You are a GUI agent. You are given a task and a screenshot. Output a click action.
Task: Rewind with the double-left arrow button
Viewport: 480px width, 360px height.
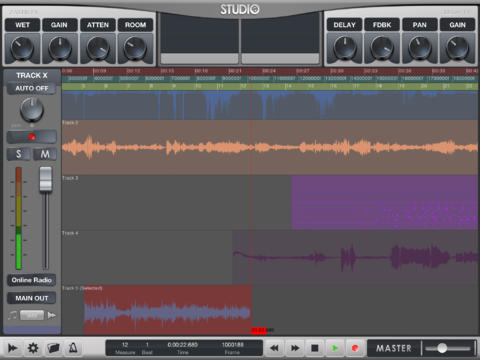coord(274,348)
